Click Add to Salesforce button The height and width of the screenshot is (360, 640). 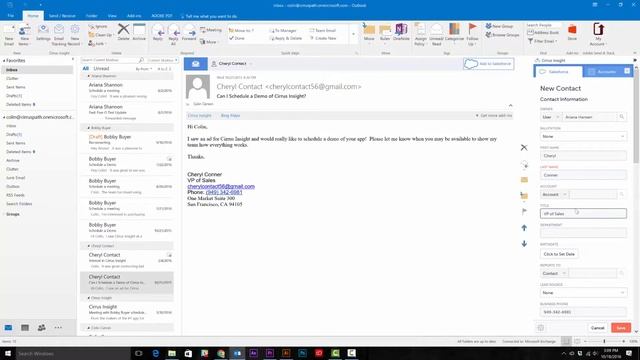[x=489, y=64]
